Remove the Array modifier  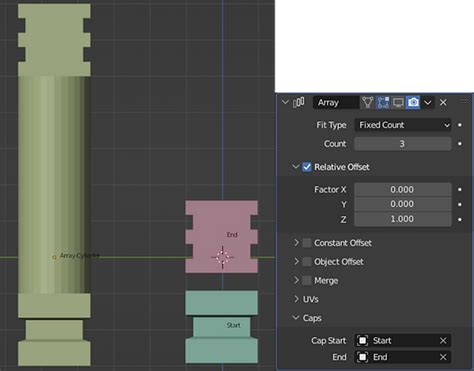coord(443,102)
